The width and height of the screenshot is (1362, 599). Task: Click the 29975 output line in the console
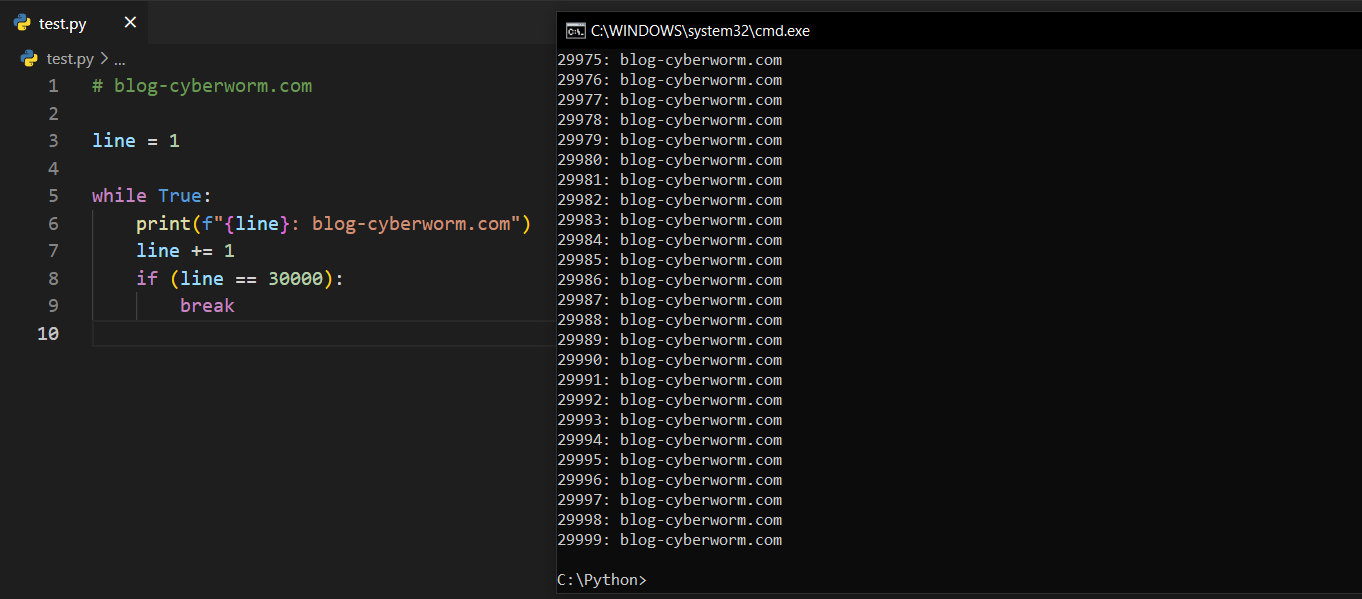[669, 60]
